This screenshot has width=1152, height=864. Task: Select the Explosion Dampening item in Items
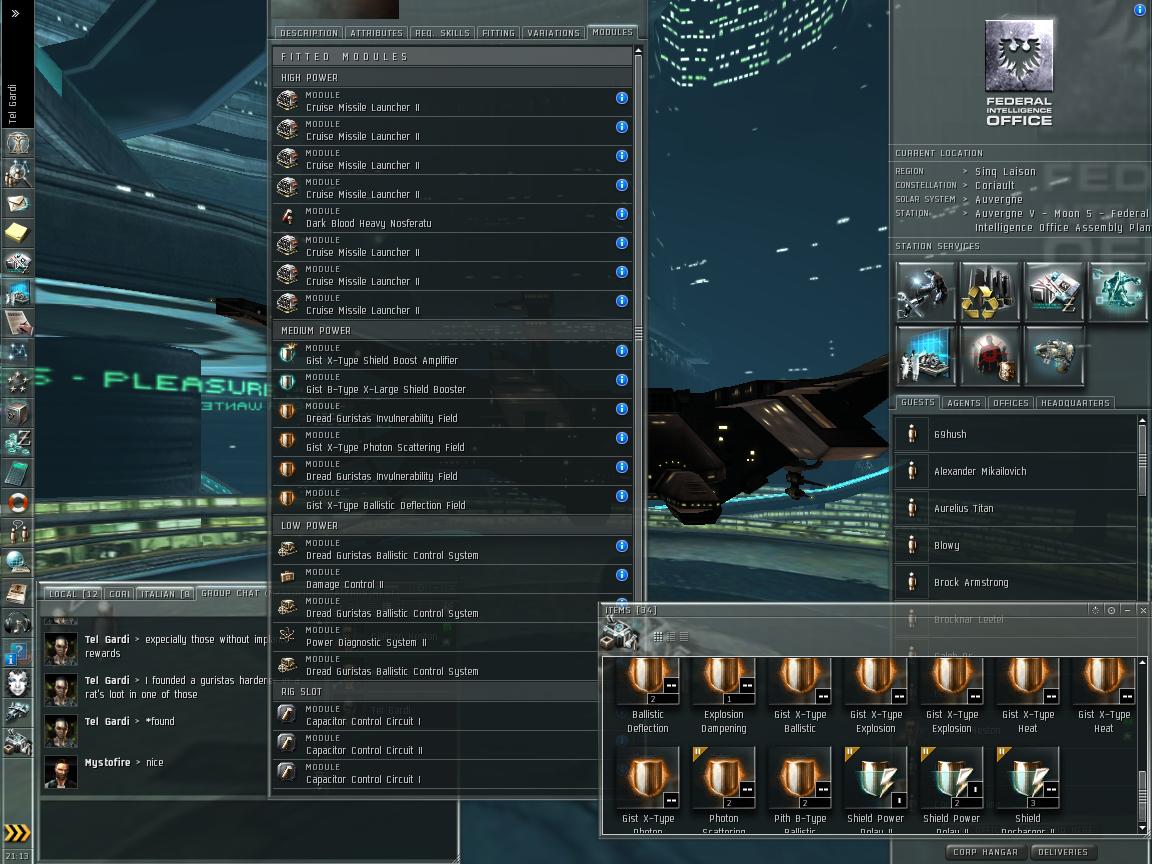pos(724,696)
